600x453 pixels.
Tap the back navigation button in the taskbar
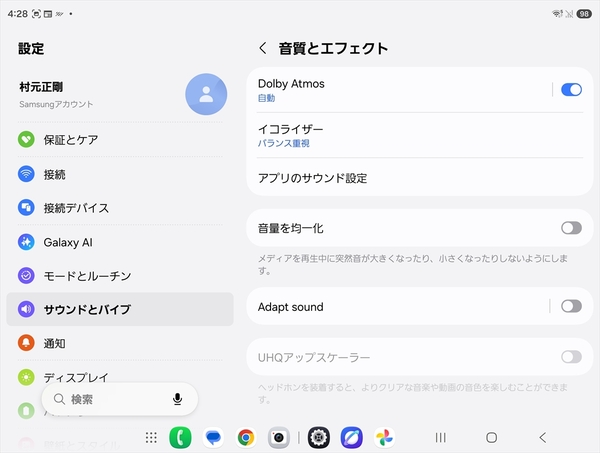(543, 437)
